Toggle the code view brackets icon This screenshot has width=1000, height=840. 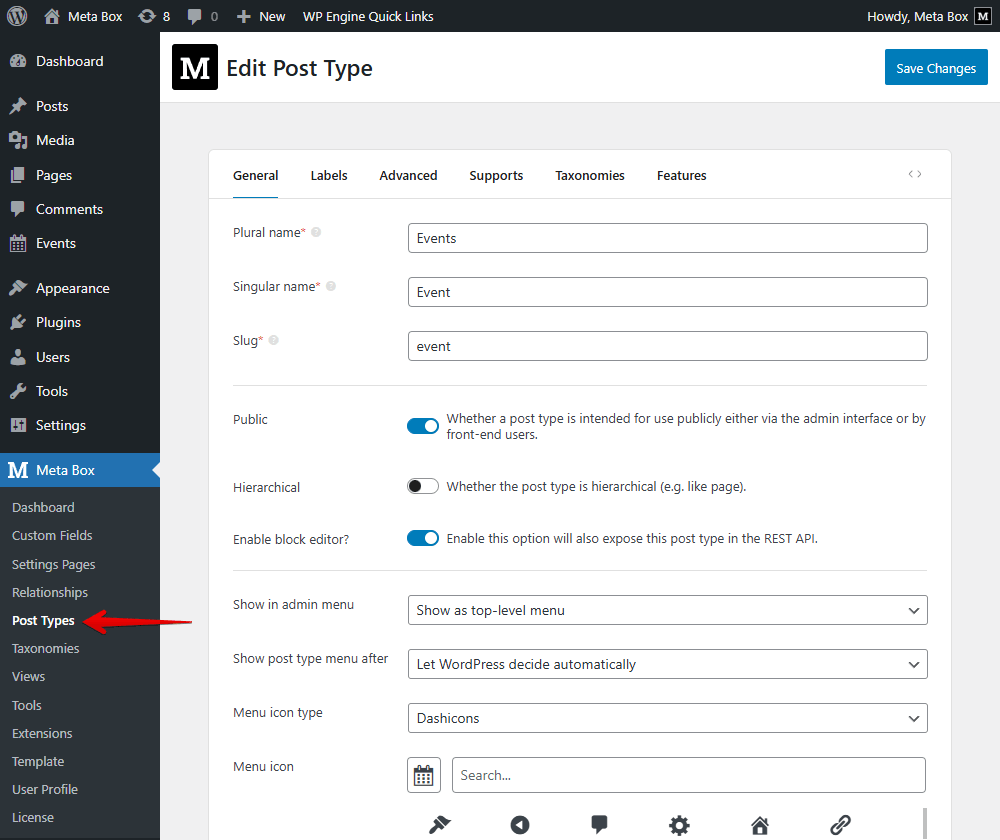[915, 174]
